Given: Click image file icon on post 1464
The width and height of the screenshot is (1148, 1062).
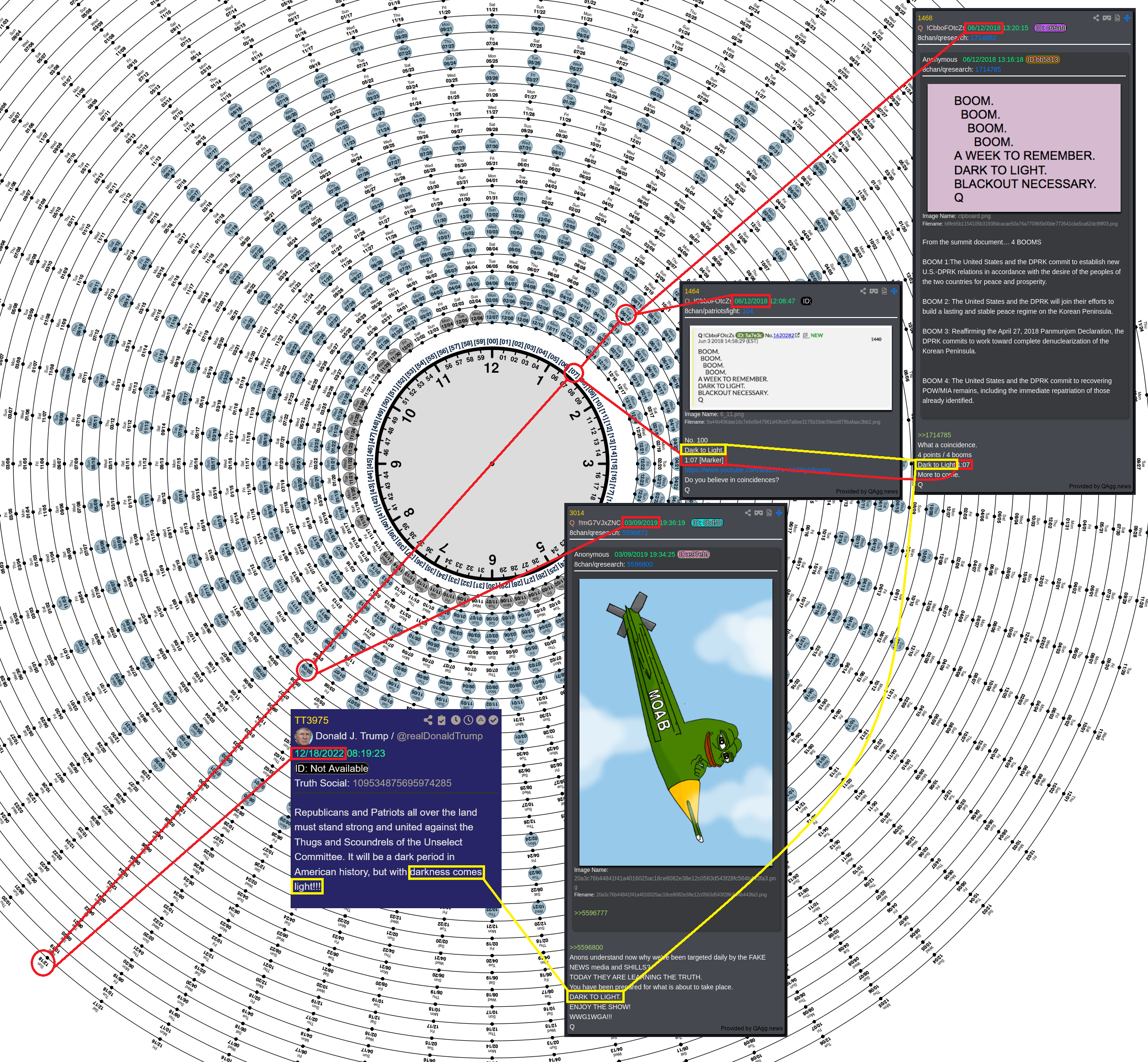Looking at the screenshot, I should [x=884, y=291].
